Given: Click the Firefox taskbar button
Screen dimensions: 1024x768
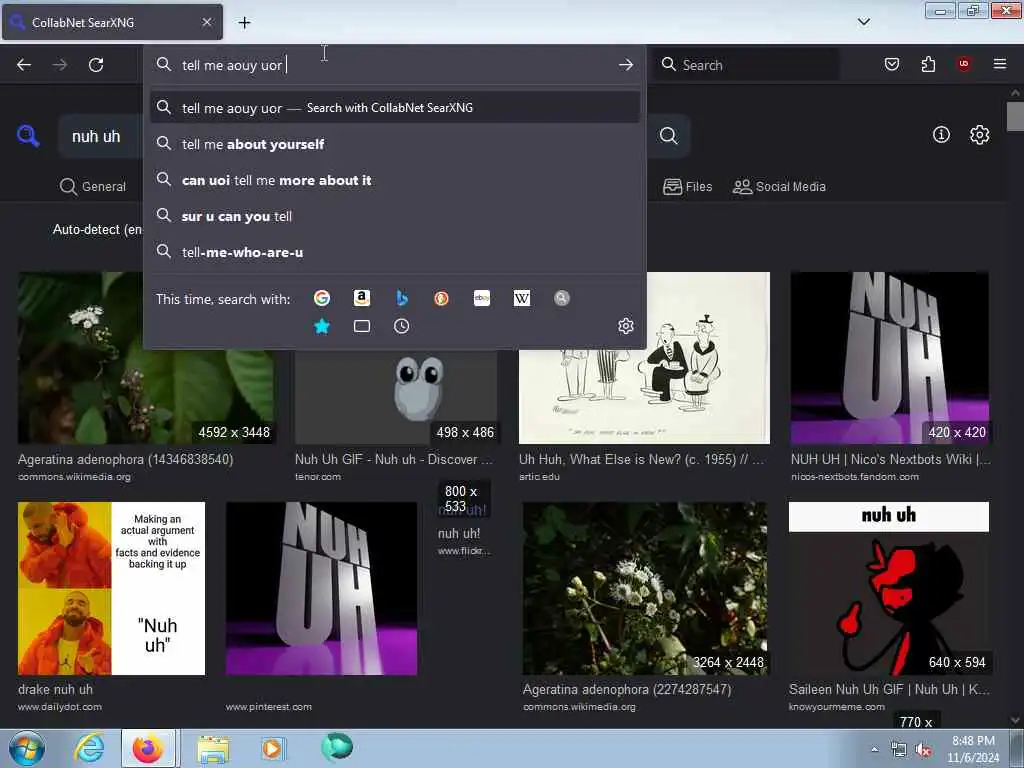Looking at the screenshot, I should click(148, 748).
